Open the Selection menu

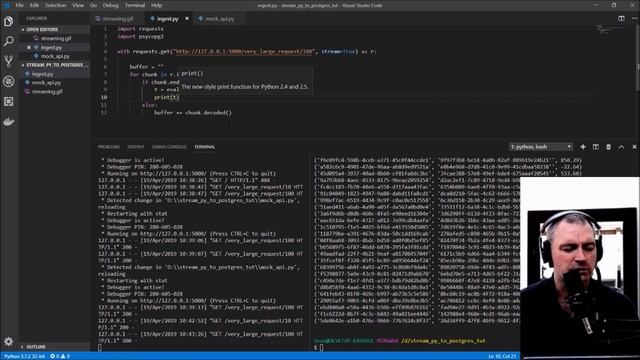(x=56, y=5)
